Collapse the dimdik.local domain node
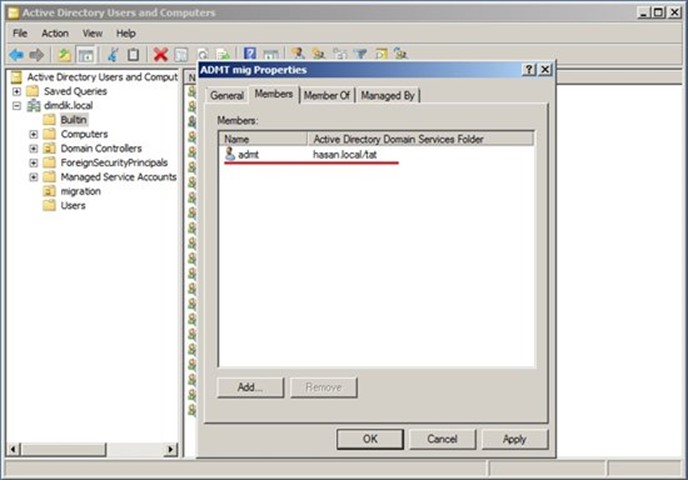Viewport: 688px width, 480px height. pyautogui.click(x=16, y=106)
